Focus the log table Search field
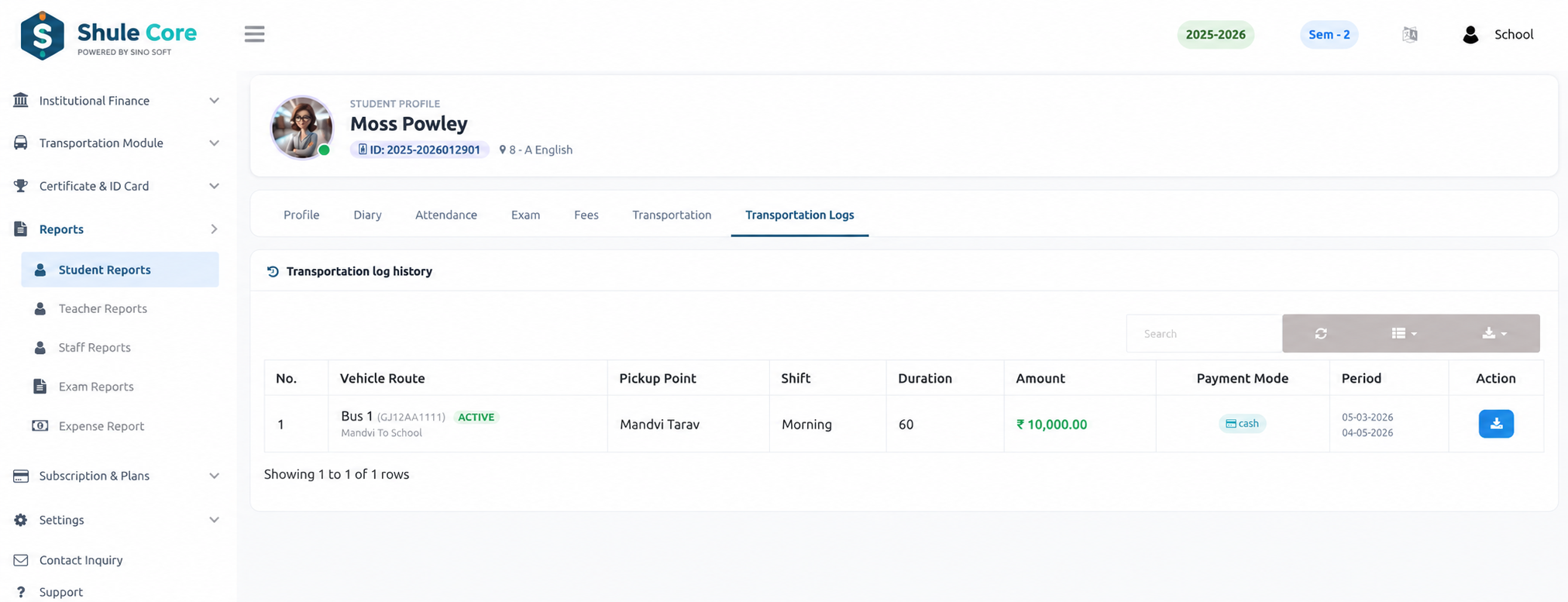The width and height of the screenshot is (1568, 602). tap(1204, 333)
